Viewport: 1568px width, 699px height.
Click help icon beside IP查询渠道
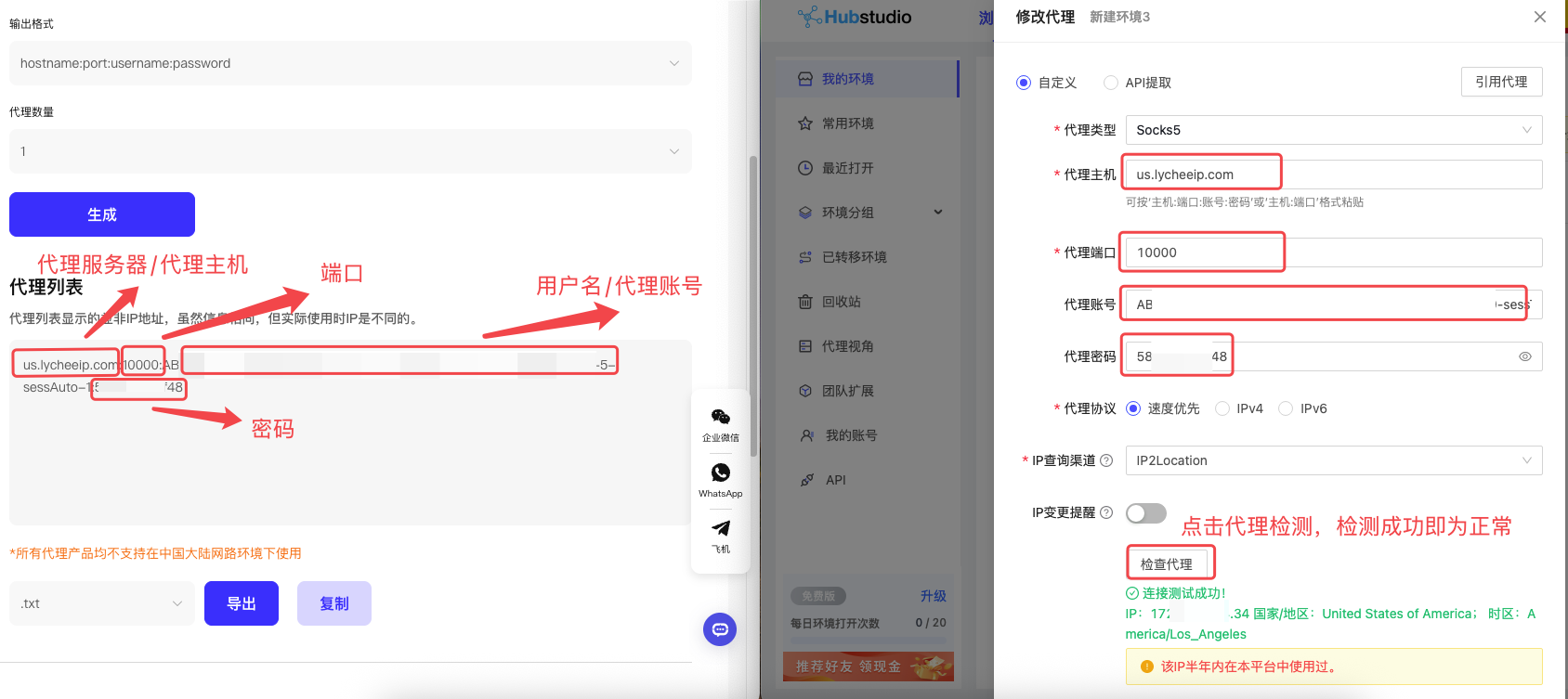coord(1106,460)
